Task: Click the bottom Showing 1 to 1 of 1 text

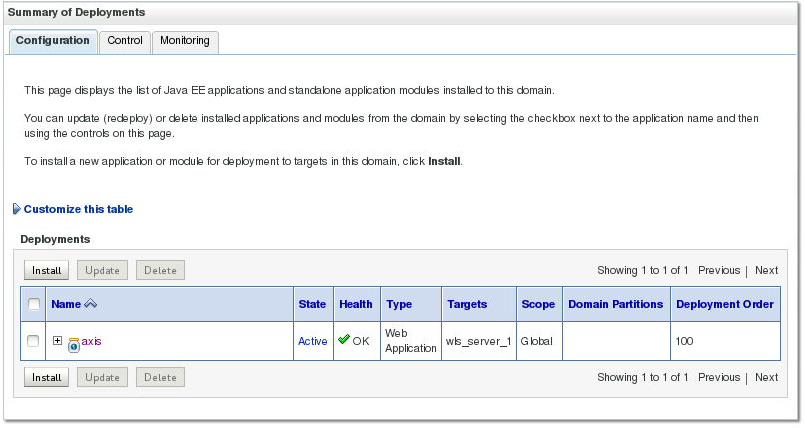Action: click(642, 377)
